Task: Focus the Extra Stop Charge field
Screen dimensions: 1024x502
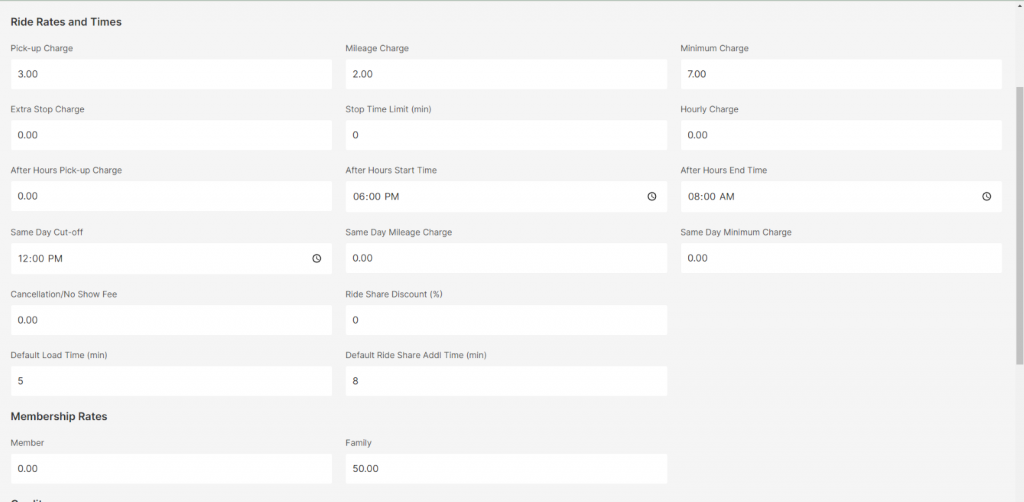Action: click(171, 135)
